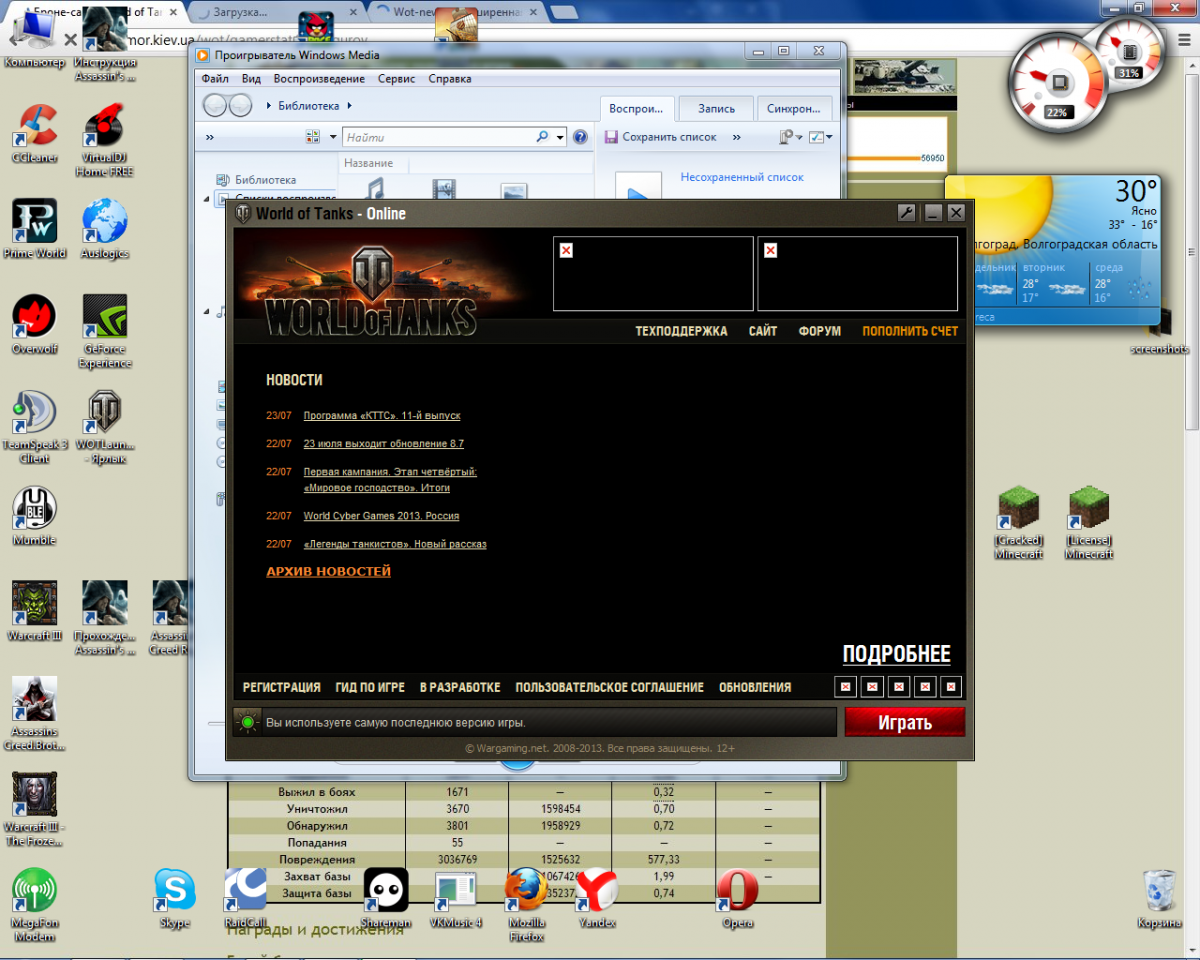This screenshot has height=960, width=1200.
Task: Open the CCleaner desktop shortcut
Action: pyautogui.click(x=35, y=133)
